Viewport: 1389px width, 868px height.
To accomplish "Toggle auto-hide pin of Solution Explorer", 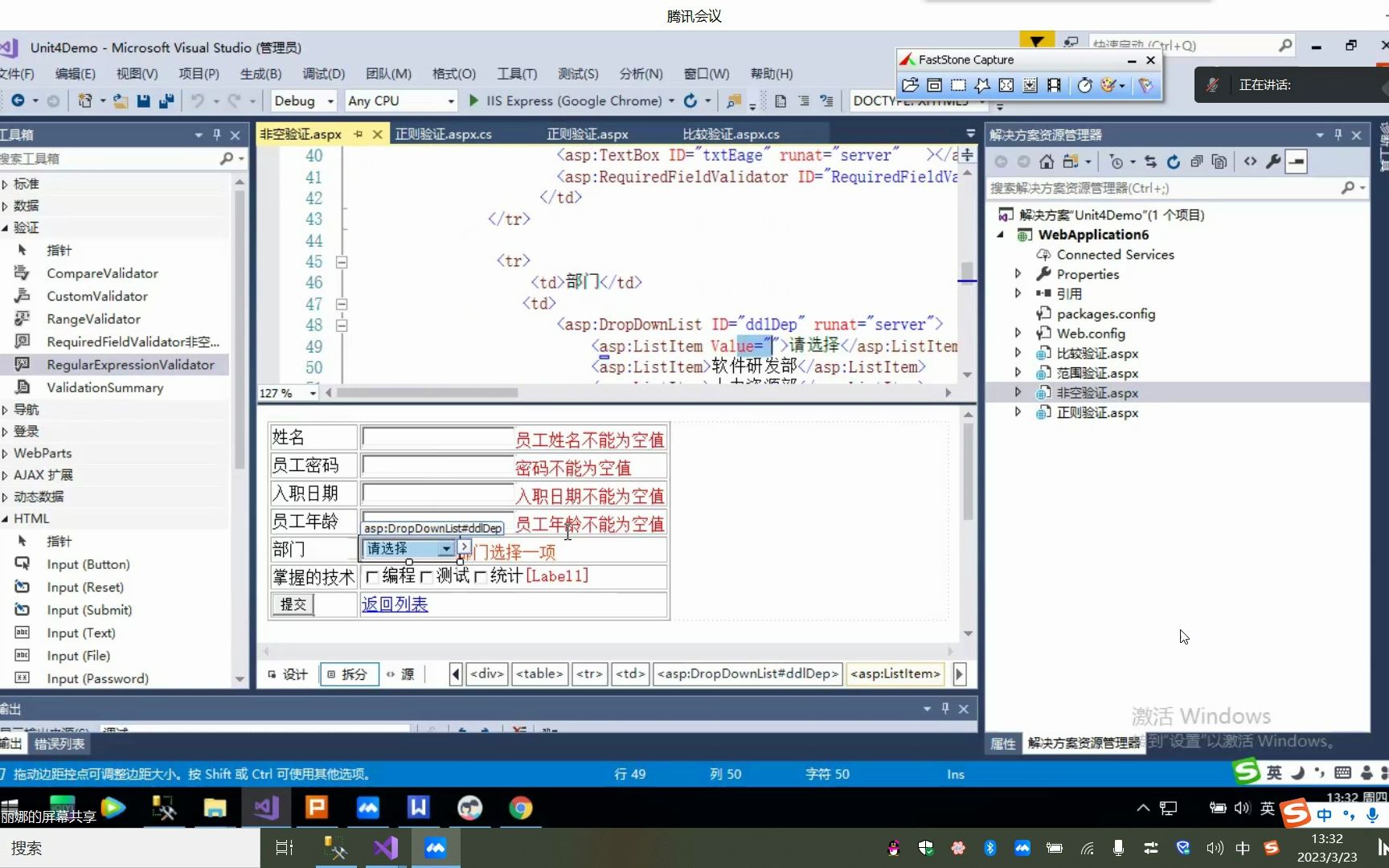I will (1338, 135).
